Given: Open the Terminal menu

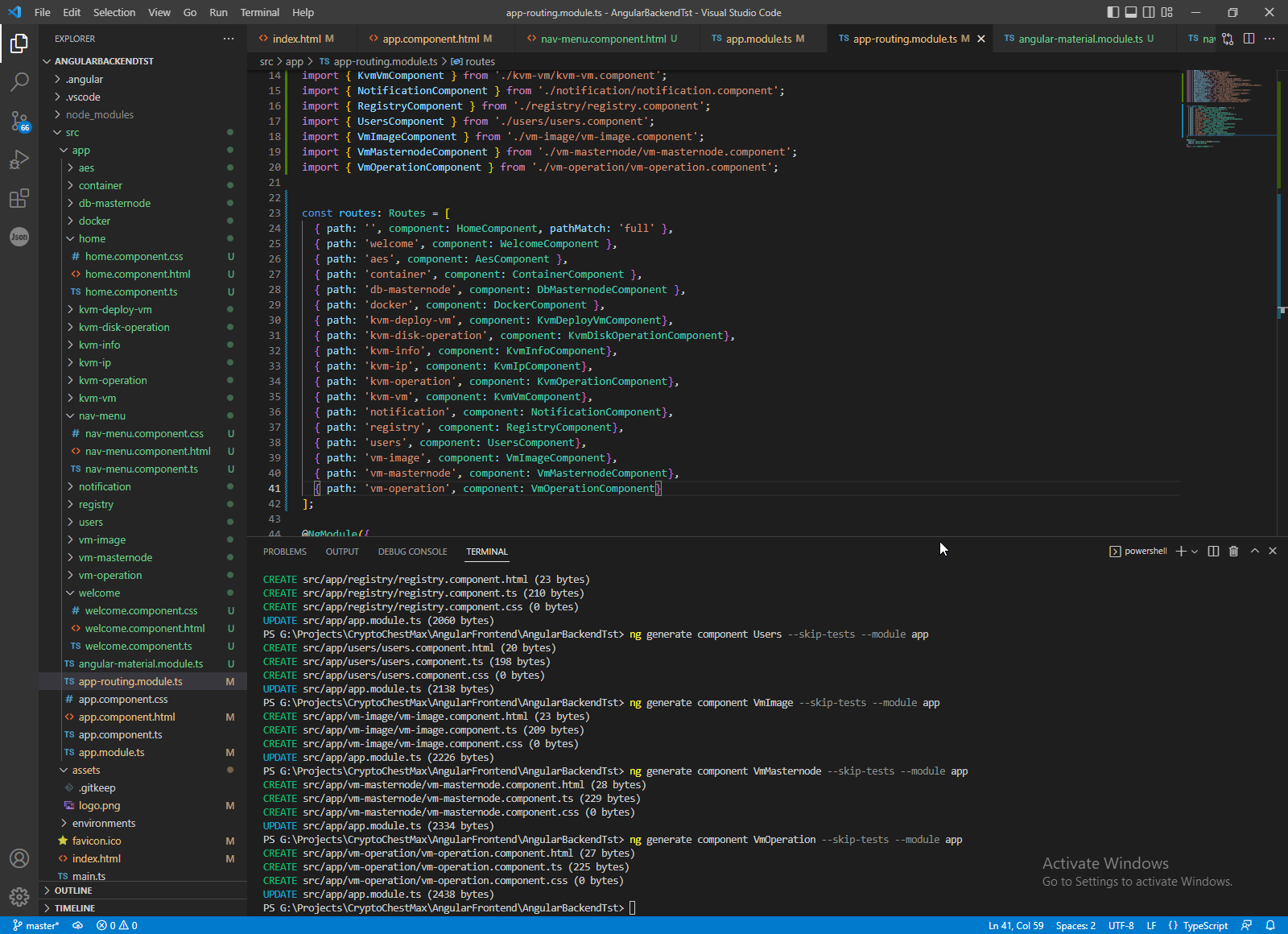Looking at the screenshot, I should 259,12.
